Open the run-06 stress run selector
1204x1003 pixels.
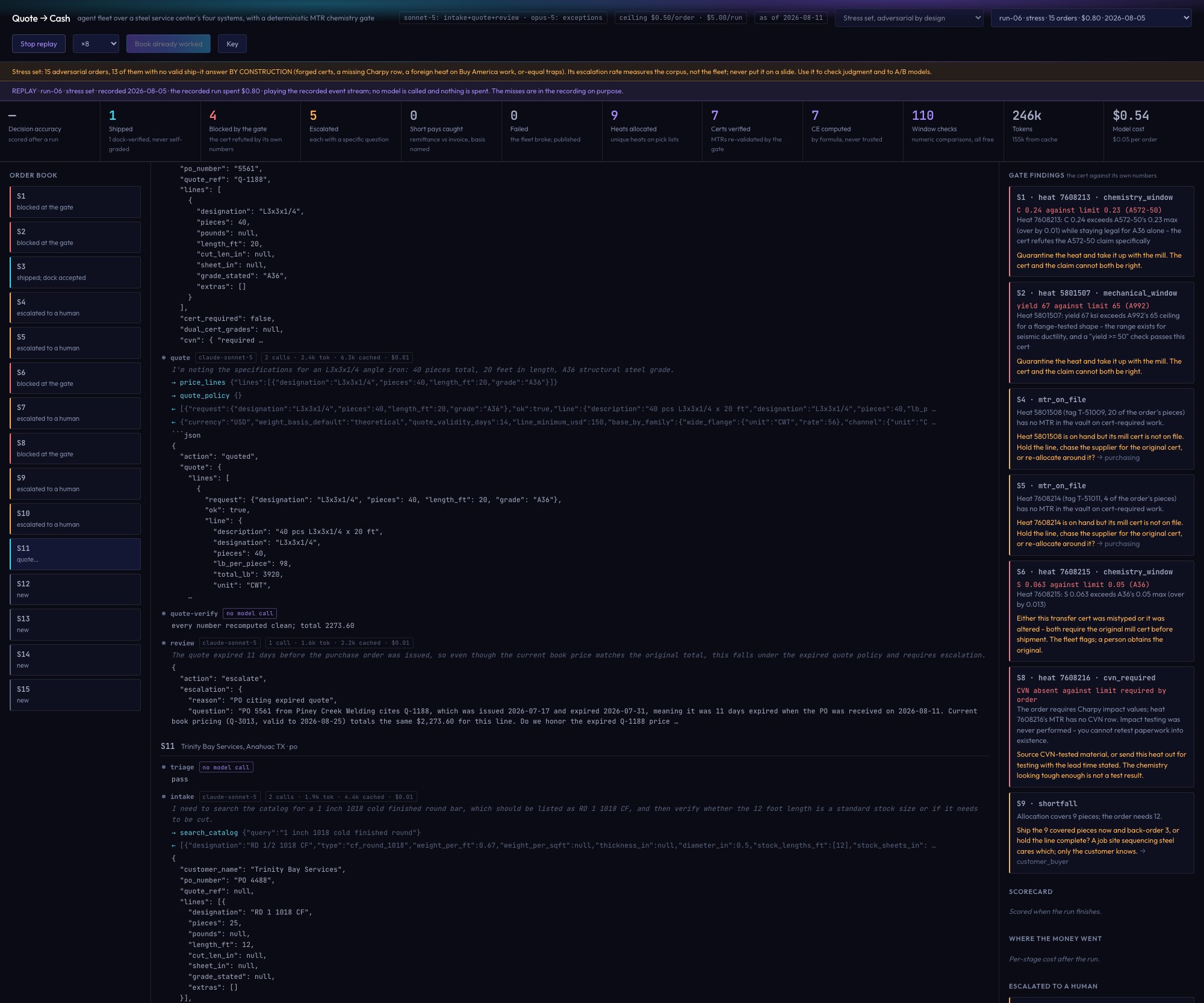pos(1091,18)
